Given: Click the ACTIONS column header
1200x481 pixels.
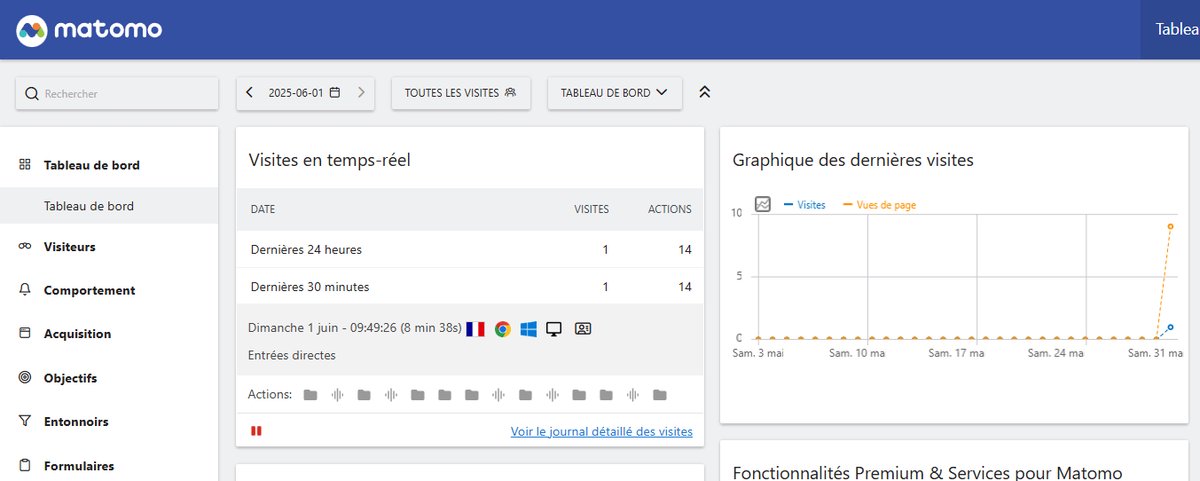Looking at the screenshot, I should pyautogui.click(x=669, y=210).
